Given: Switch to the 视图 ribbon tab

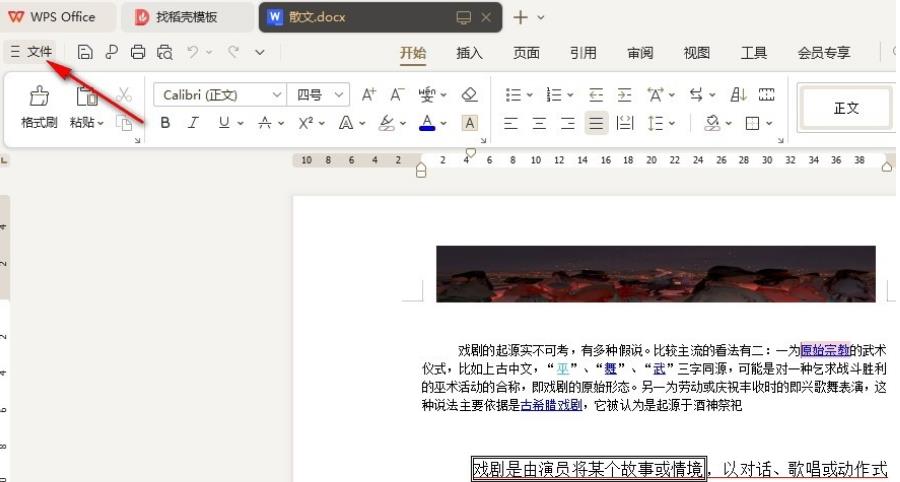Looking at the screenshot, I should (x=697, y=53).
